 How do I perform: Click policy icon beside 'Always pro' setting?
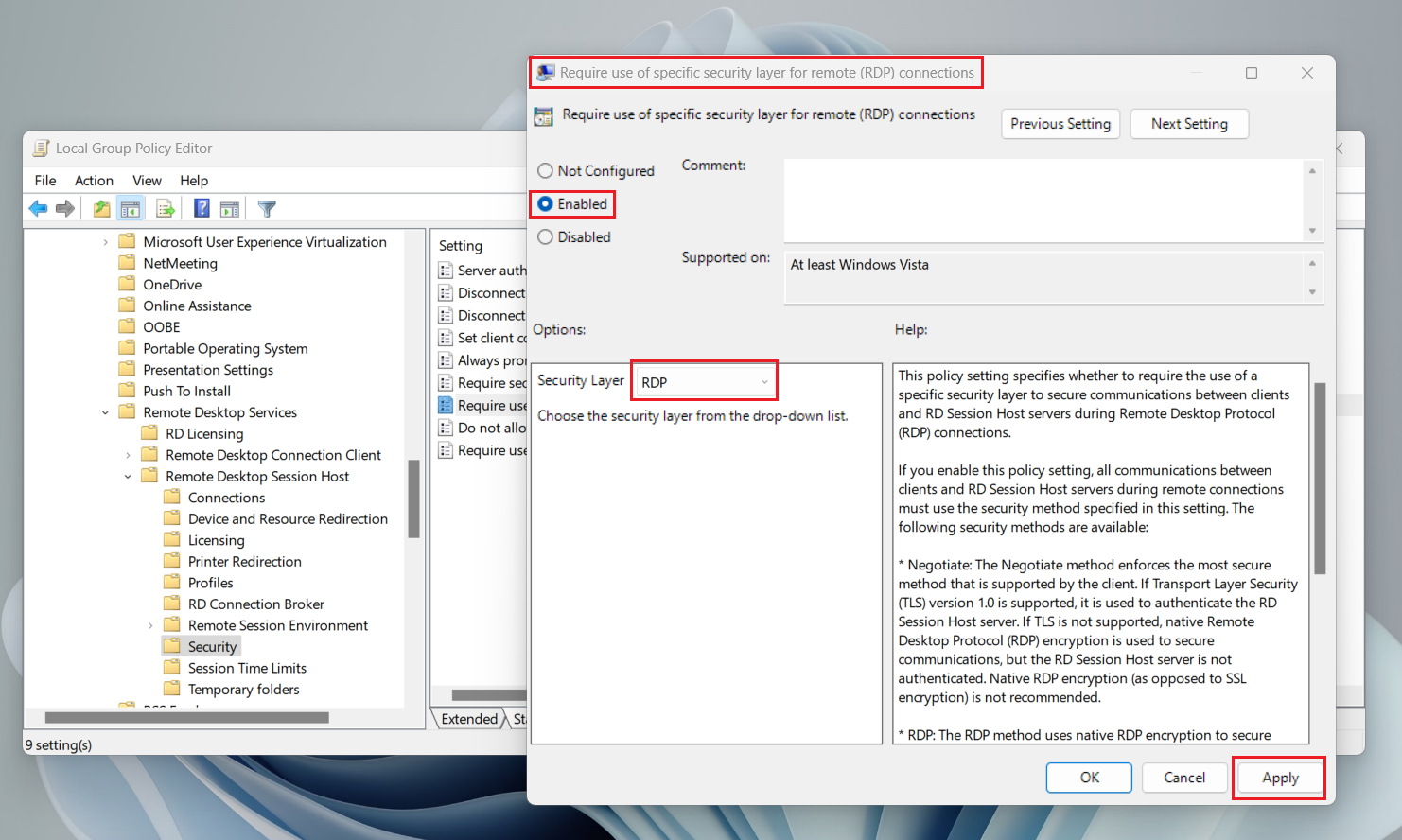point(446,360)
